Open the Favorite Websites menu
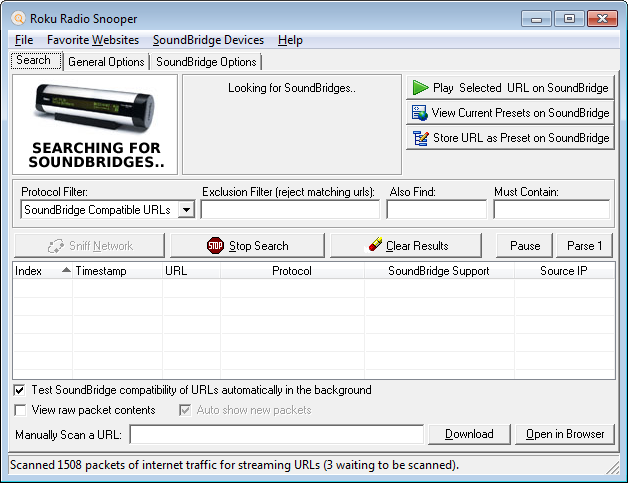 point(93,40)
